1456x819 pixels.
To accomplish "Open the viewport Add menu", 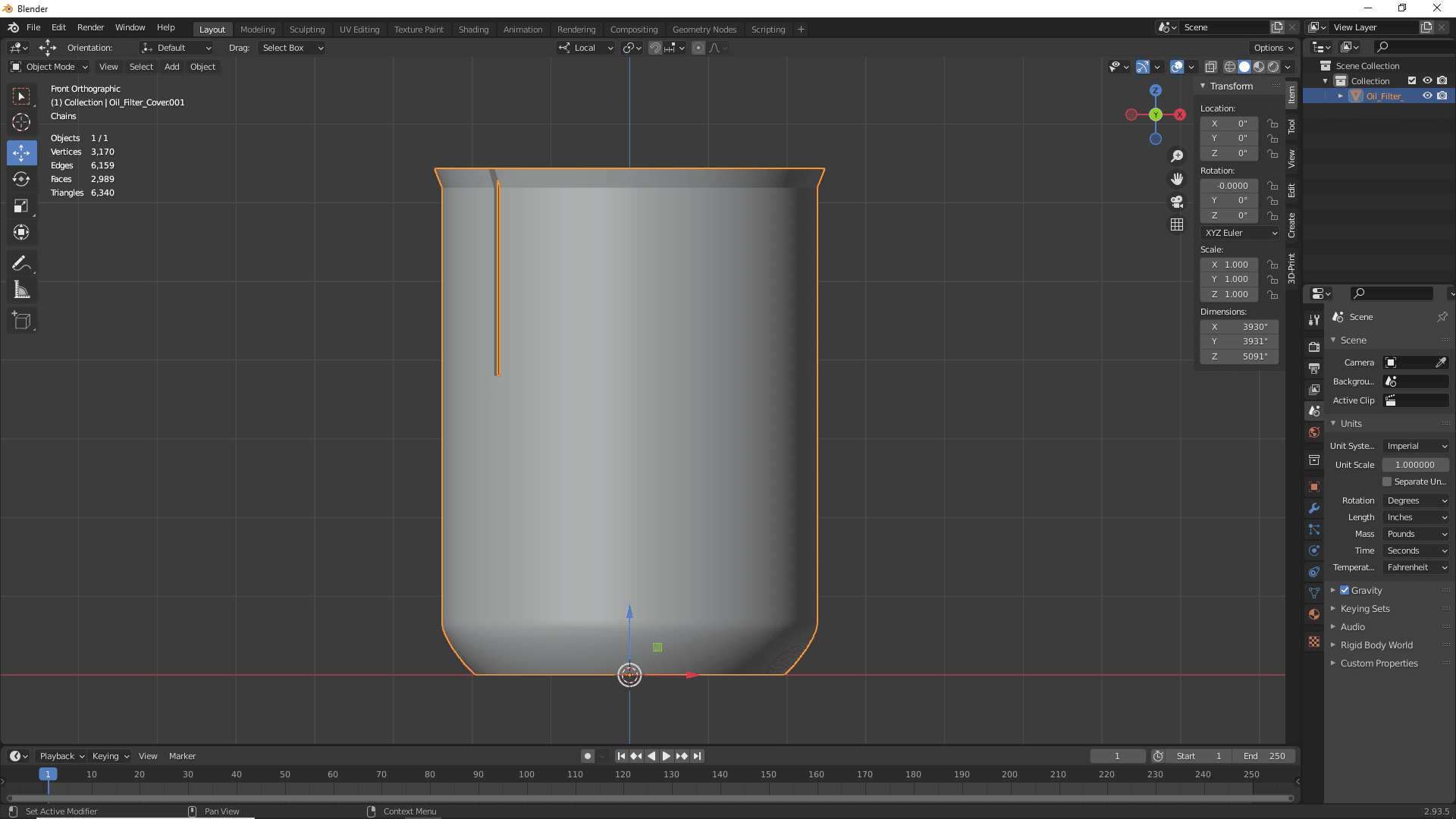I will [x=172, y=67].
